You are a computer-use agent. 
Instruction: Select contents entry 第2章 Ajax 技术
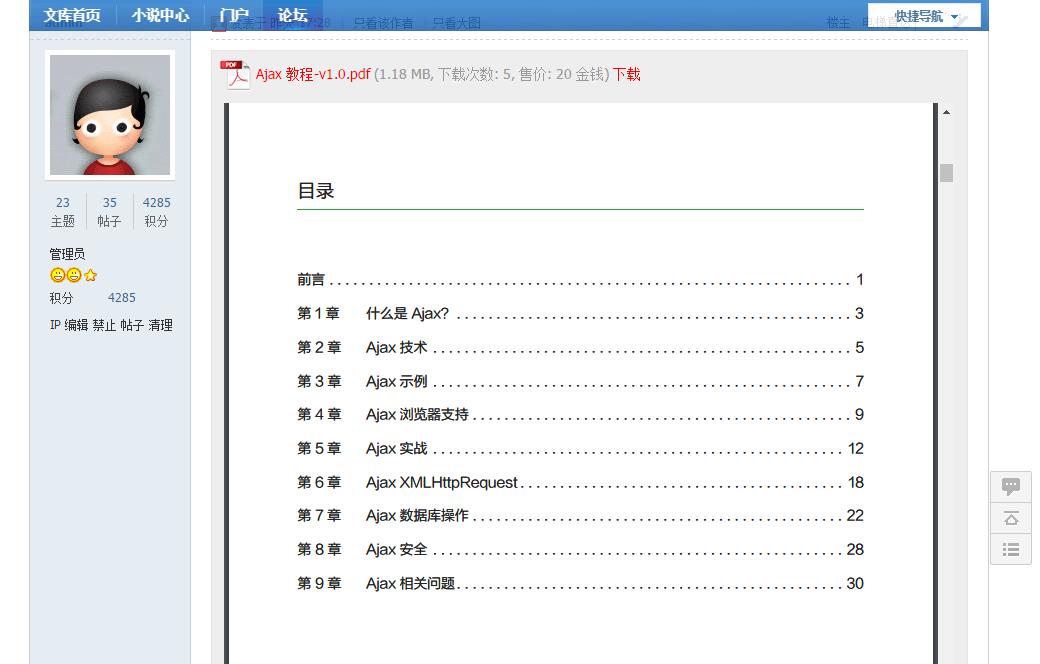point(580,348)
